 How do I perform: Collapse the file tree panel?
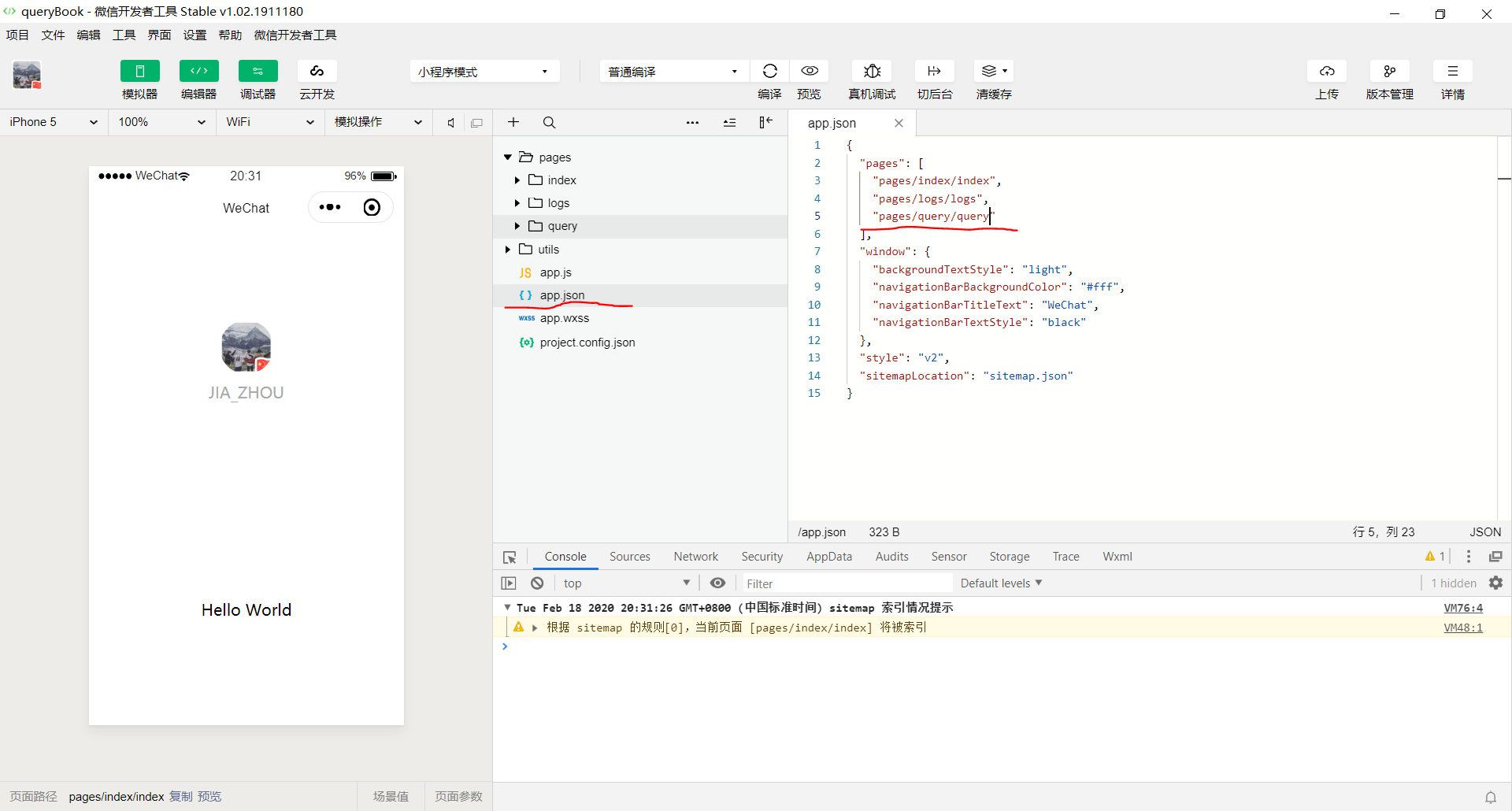point(765,122)
